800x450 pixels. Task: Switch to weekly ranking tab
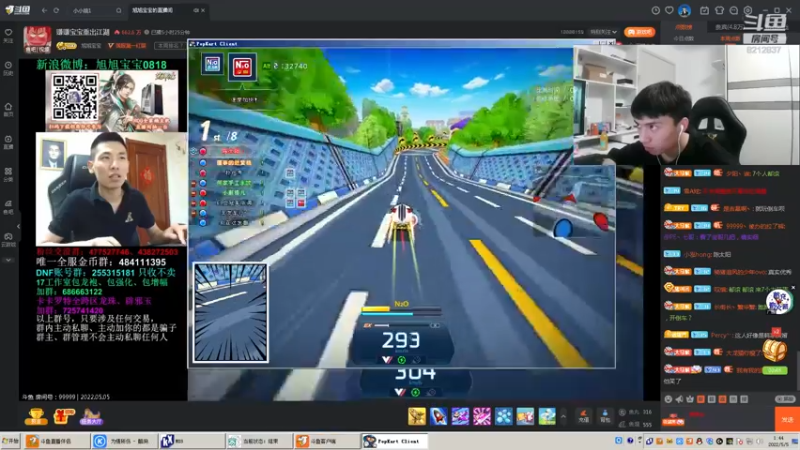coord(730,39)
